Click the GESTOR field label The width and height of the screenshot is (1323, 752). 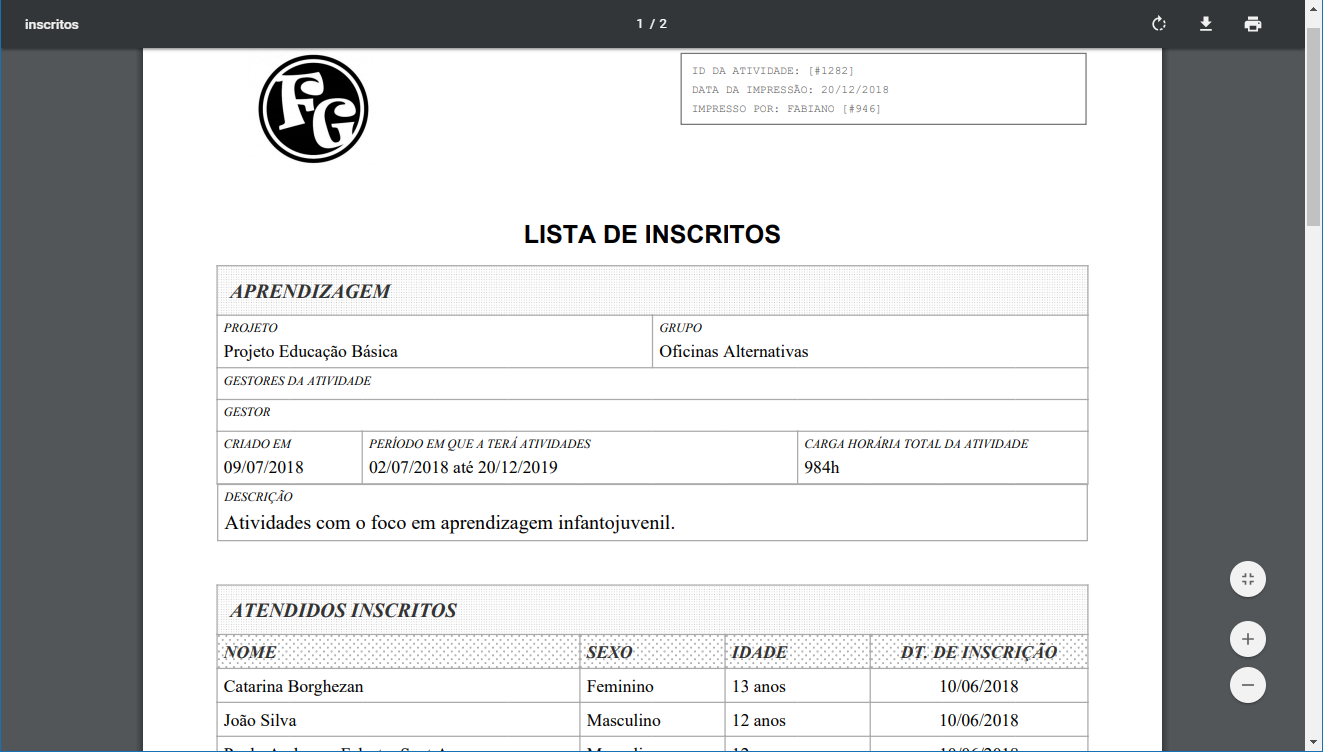pos(247,412)
